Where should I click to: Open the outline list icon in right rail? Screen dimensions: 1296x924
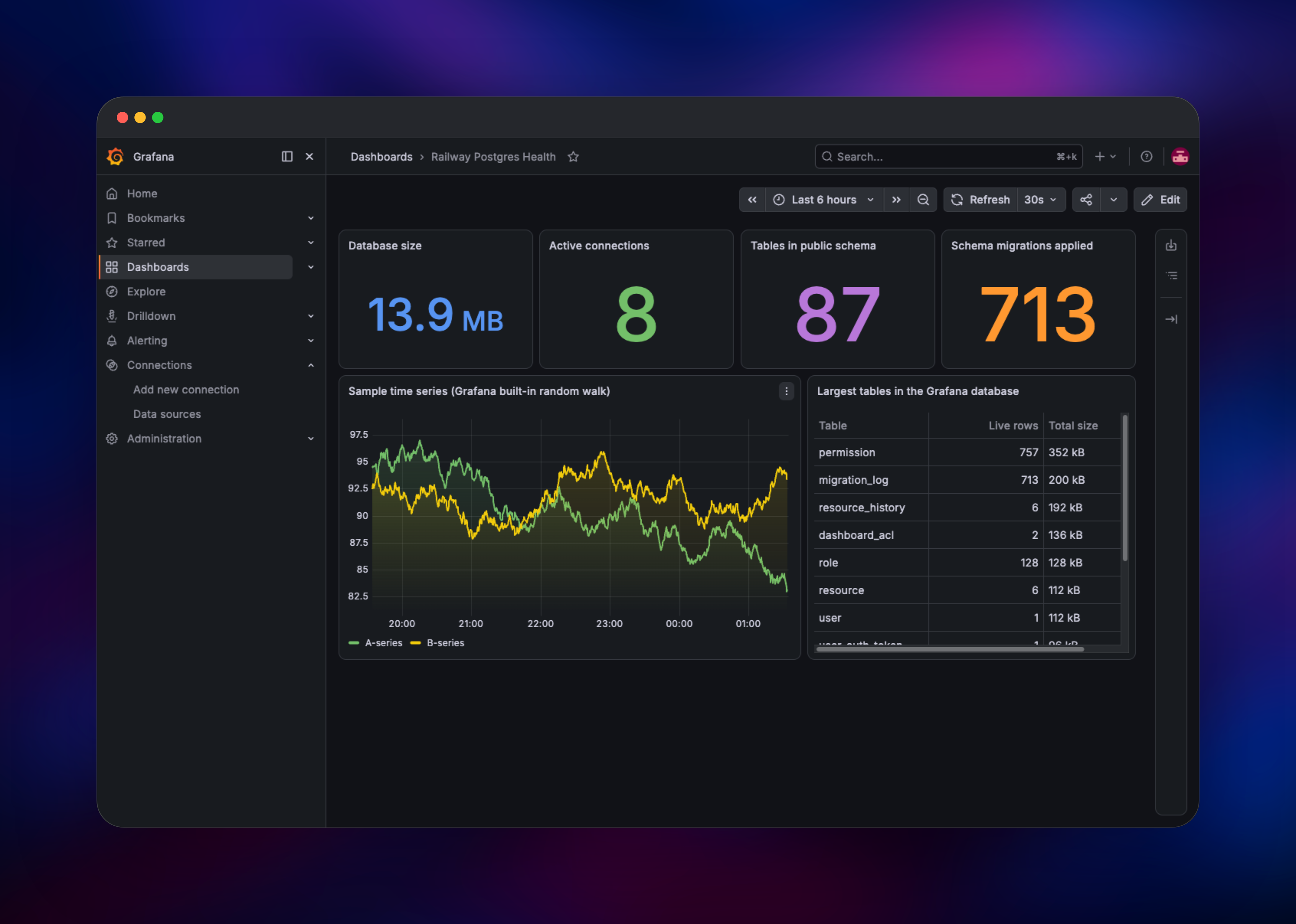point(1171,275)
